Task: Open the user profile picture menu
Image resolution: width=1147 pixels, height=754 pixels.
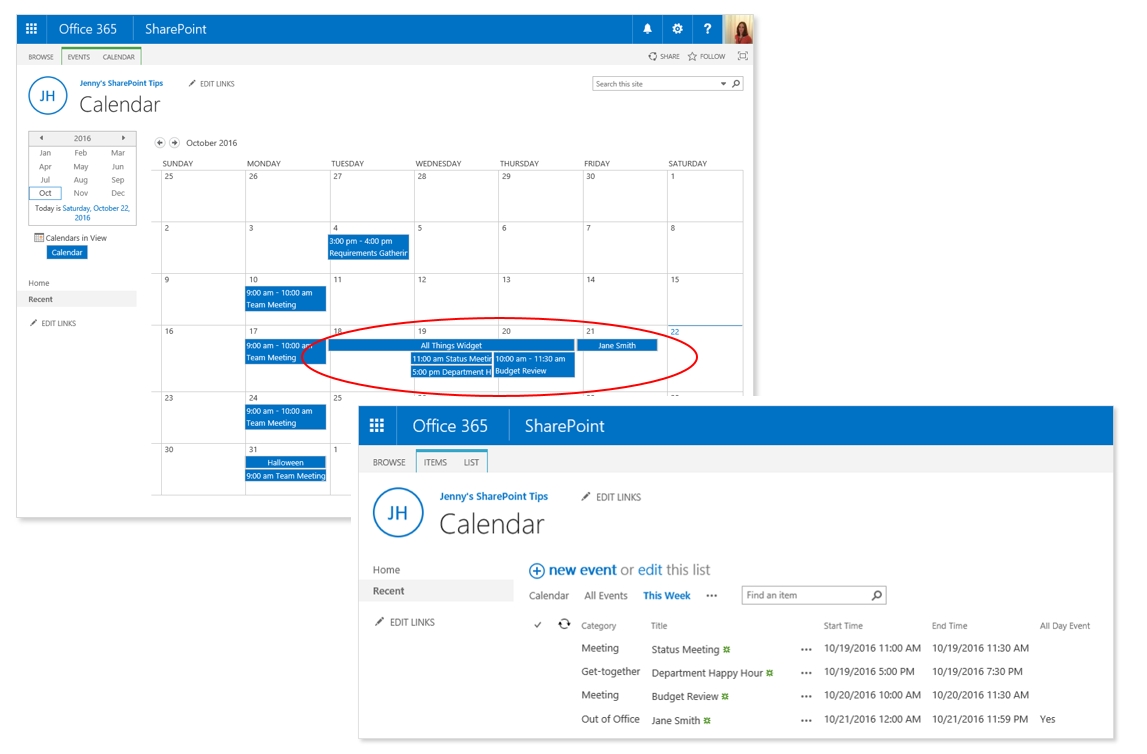Action: pyautogui.click(x=738, y=29)
